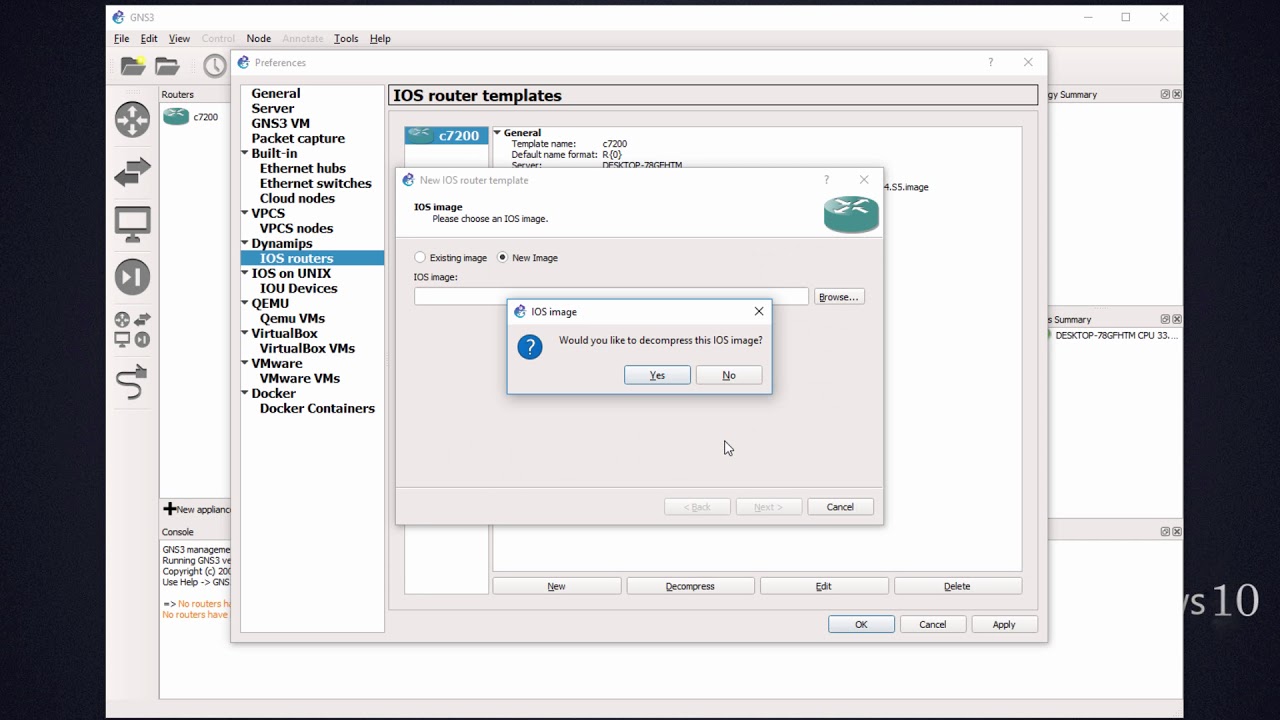Select IOU Devices in the preferences tree
Screen dimensions: 1280x720
point(299,288)
